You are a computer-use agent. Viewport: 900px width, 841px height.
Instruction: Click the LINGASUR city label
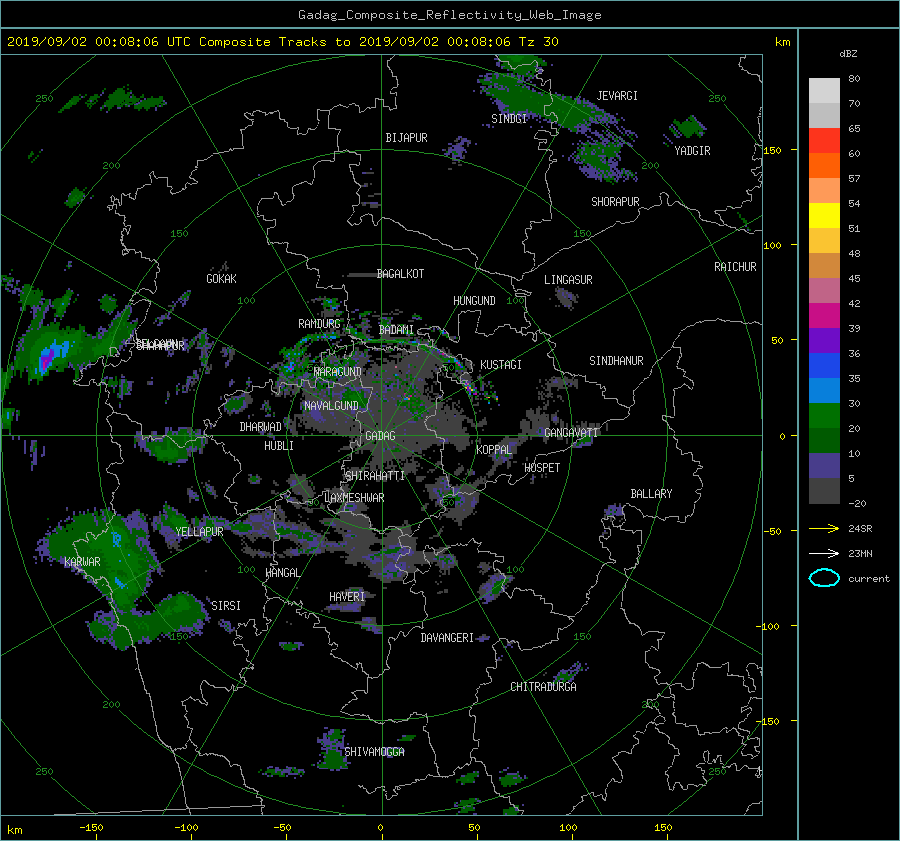click(x=568, y=280)
